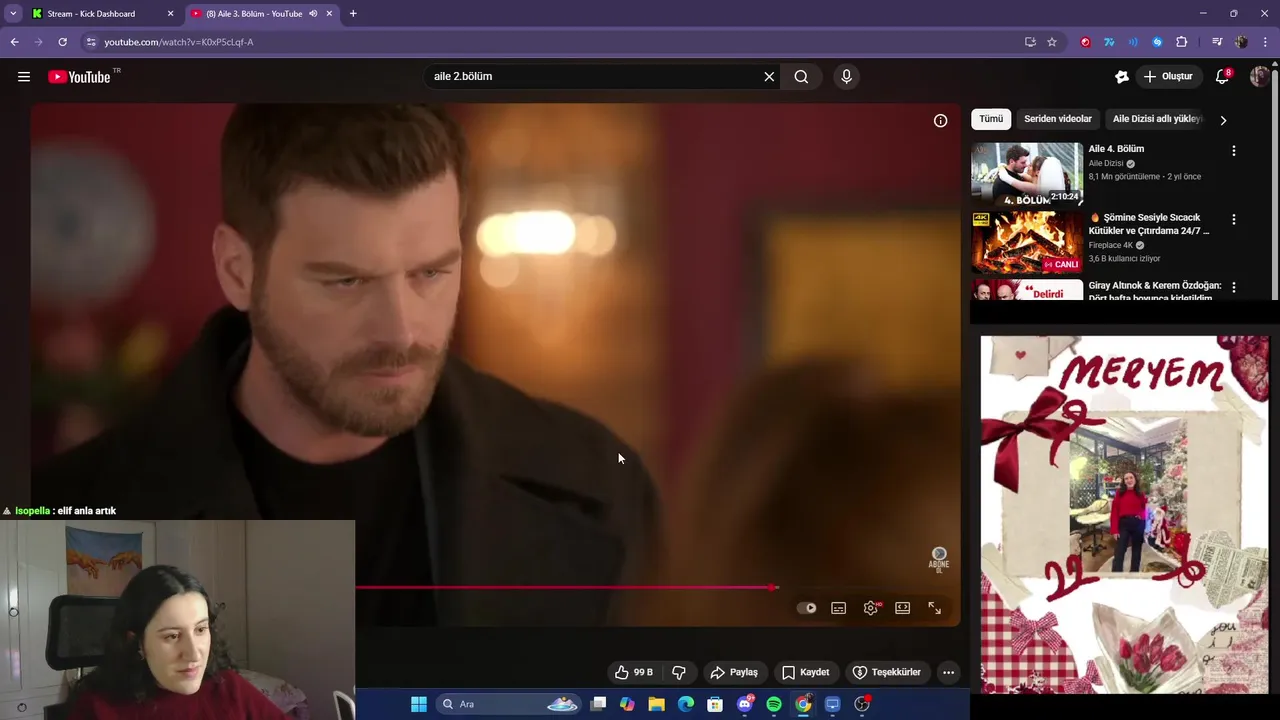Open Spotify from the taskbar
This screenshot has width=1280, height=720.
(x=774, y=704)
